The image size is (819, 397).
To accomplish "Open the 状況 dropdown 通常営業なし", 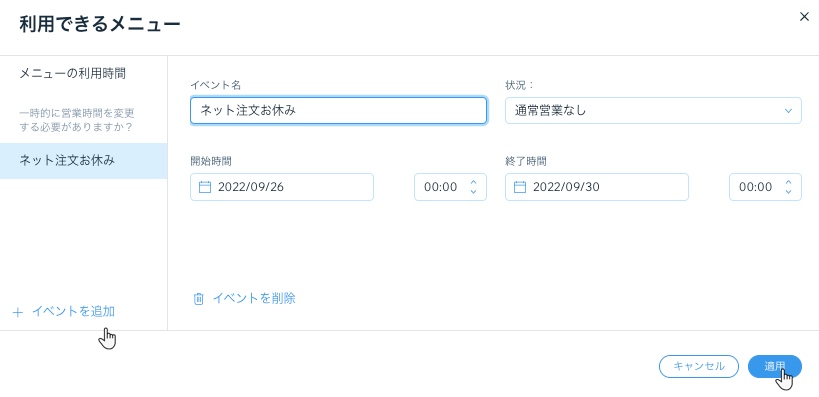I will point(653,110).
